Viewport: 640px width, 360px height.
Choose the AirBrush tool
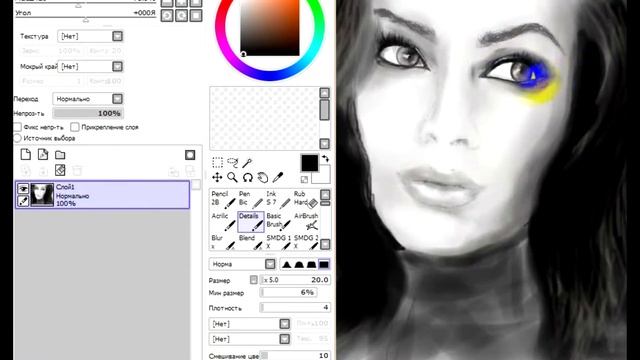(306, 221)
